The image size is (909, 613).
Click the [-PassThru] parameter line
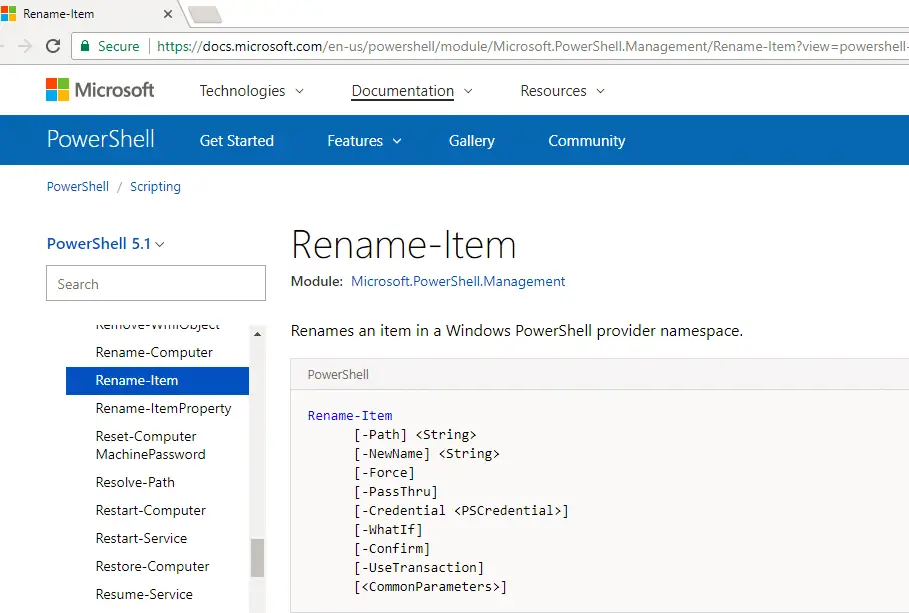point(396,492)
